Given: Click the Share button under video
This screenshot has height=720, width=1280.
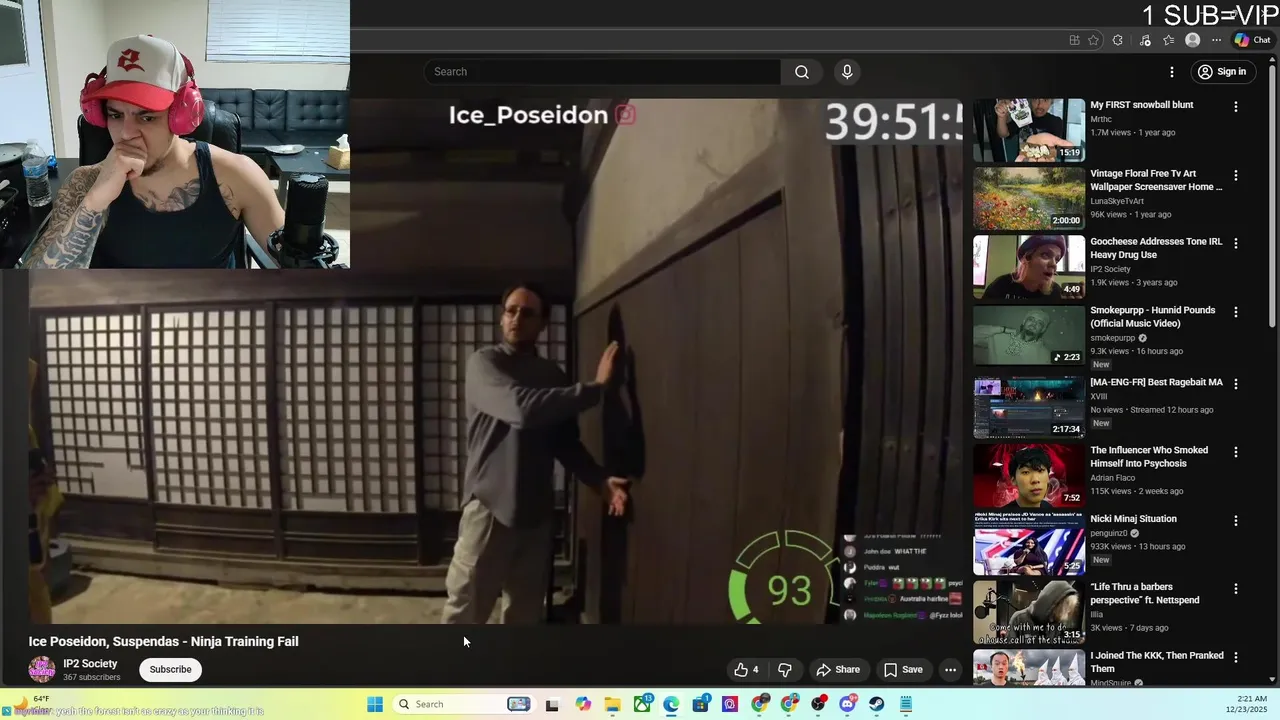Looking at the screenshot, I should [x=838, y=670].
